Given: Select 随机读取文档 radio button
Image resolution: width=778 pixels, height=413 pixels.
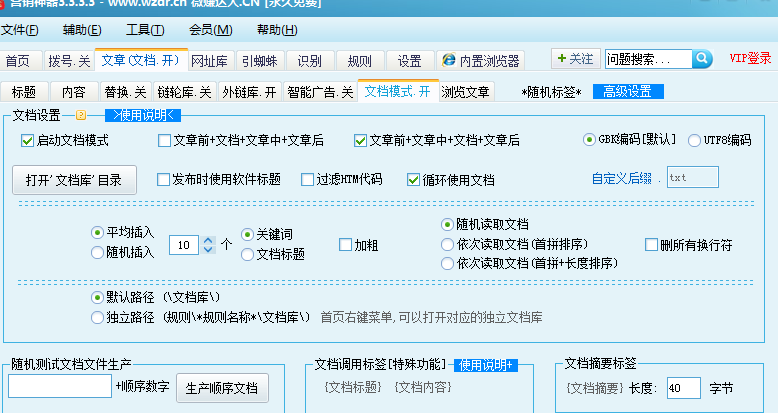Looking at the screenshot, I should click(x=485, y=224).
